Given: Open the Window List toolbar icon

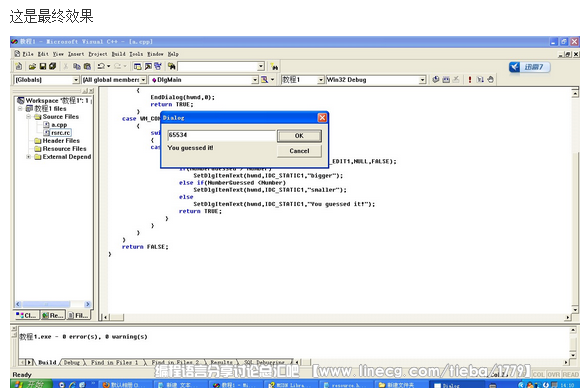Looking at the screenshot, I should (x=158, y=66).
